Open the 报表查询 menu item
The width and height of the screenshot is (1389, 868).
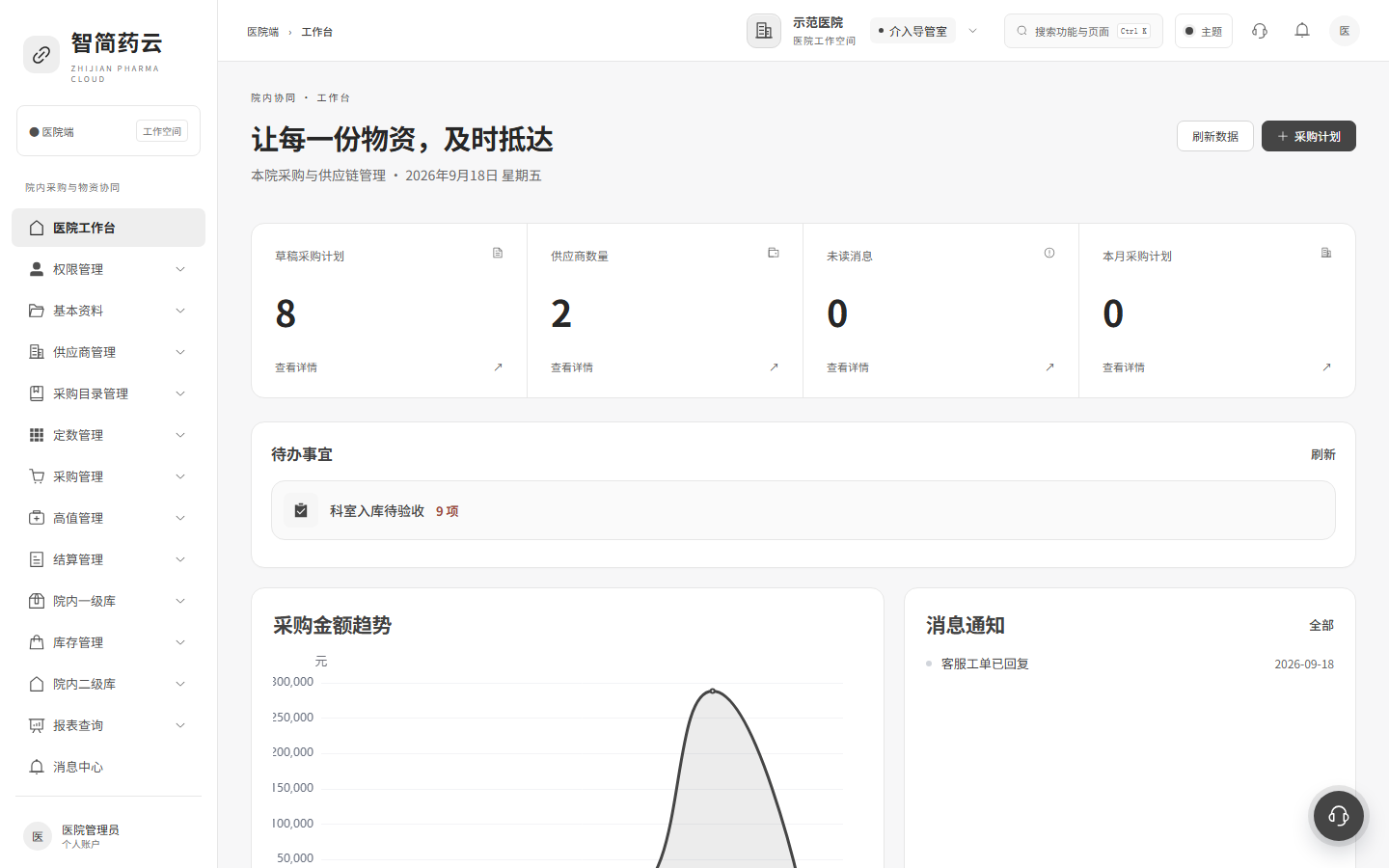pos(108,725)
